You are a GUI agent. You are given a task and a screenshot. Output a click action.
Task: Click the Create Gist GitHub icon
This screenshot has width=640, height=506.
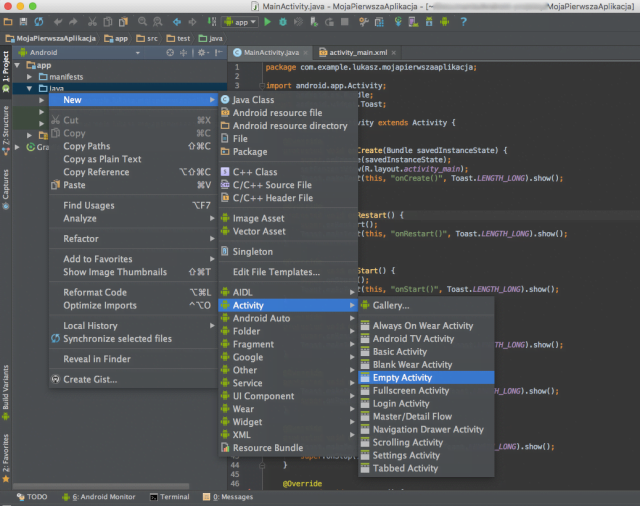pyautogui.click(x=55, y=379)
